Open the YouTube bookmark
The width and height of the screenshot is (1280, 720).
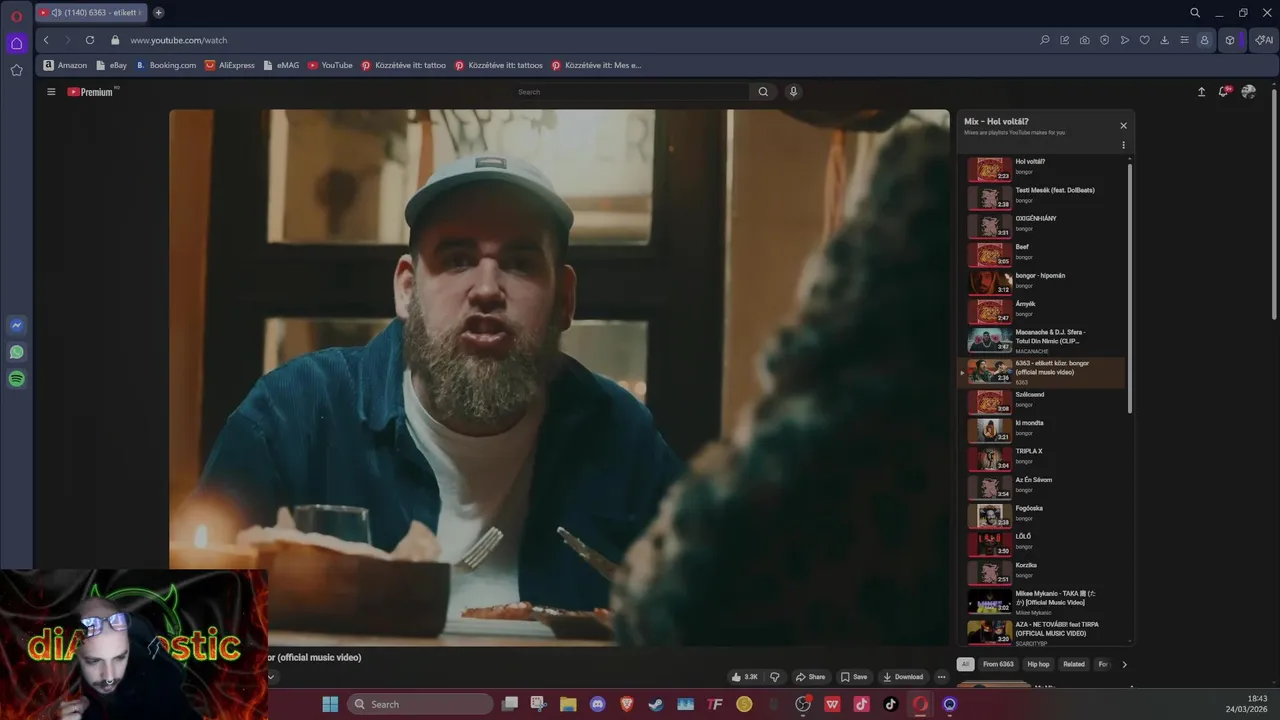330,65
